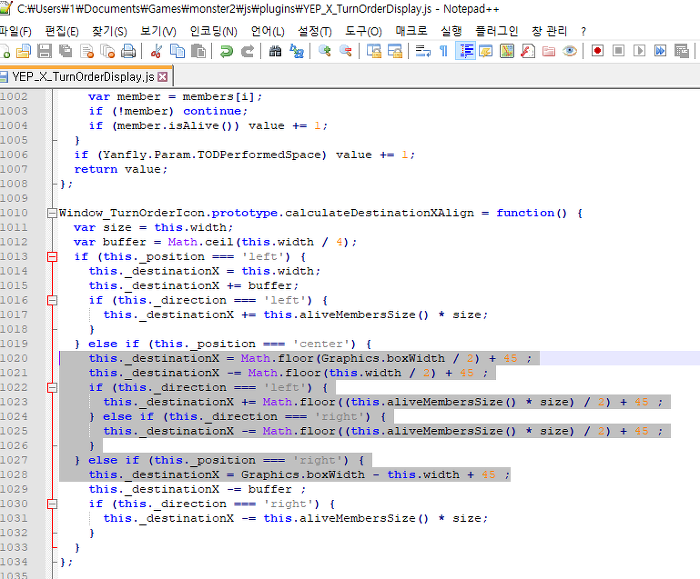Open the 실행 menu
Image resolution: width=700 pixels, height=579 pixels.
[x=451, y=31]
